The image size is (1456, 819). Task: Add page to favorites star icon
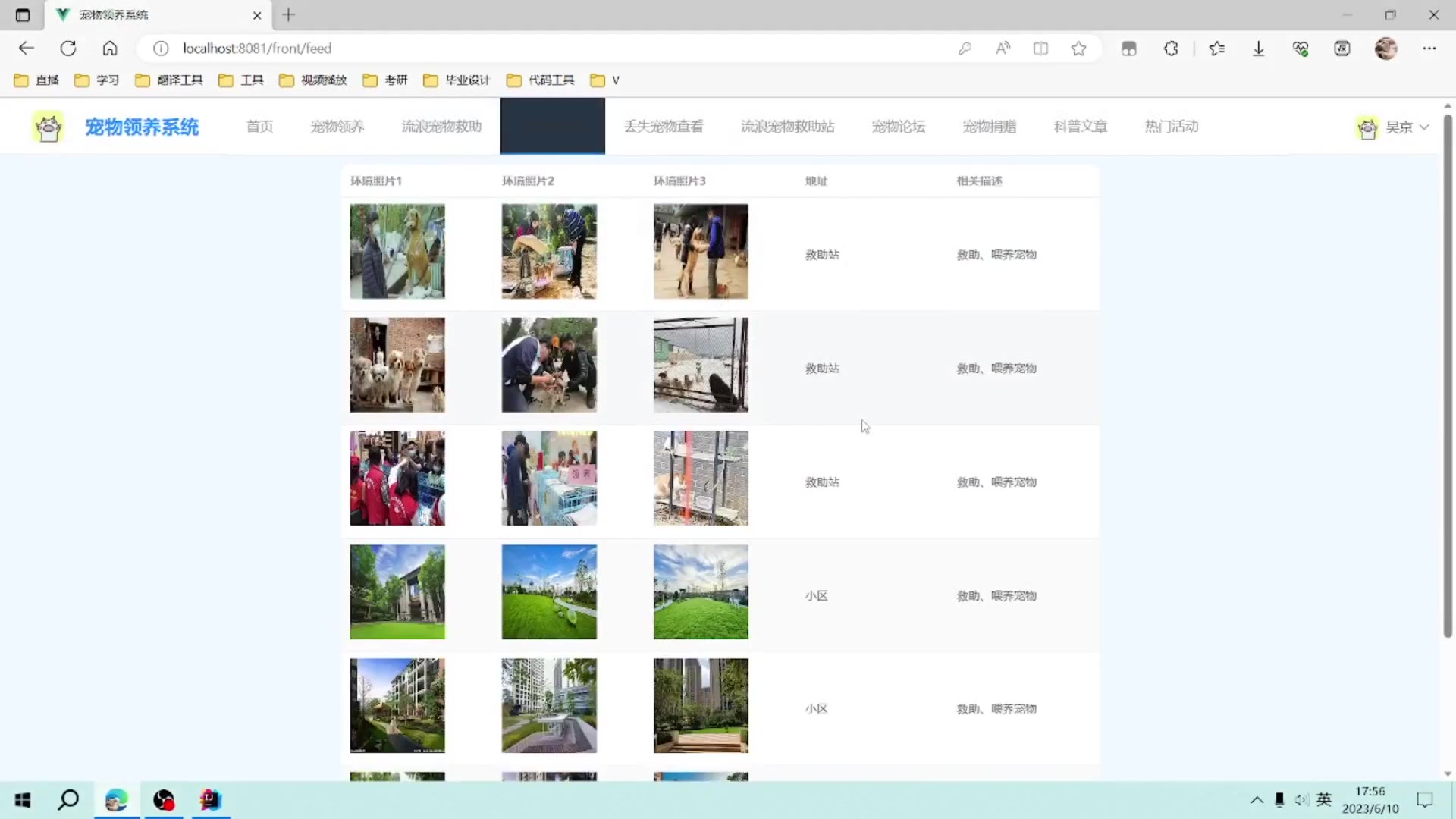click(x=1078, y=49)
